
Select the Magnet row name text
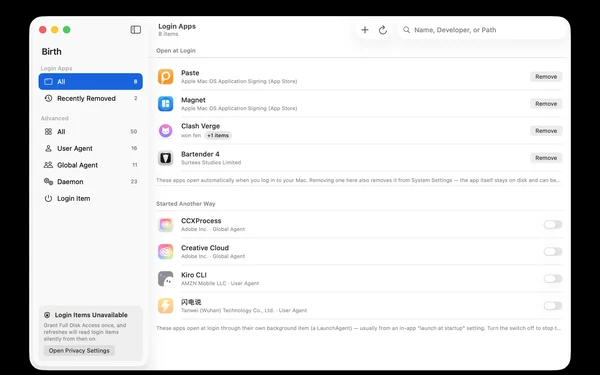[x=193, y=100]
